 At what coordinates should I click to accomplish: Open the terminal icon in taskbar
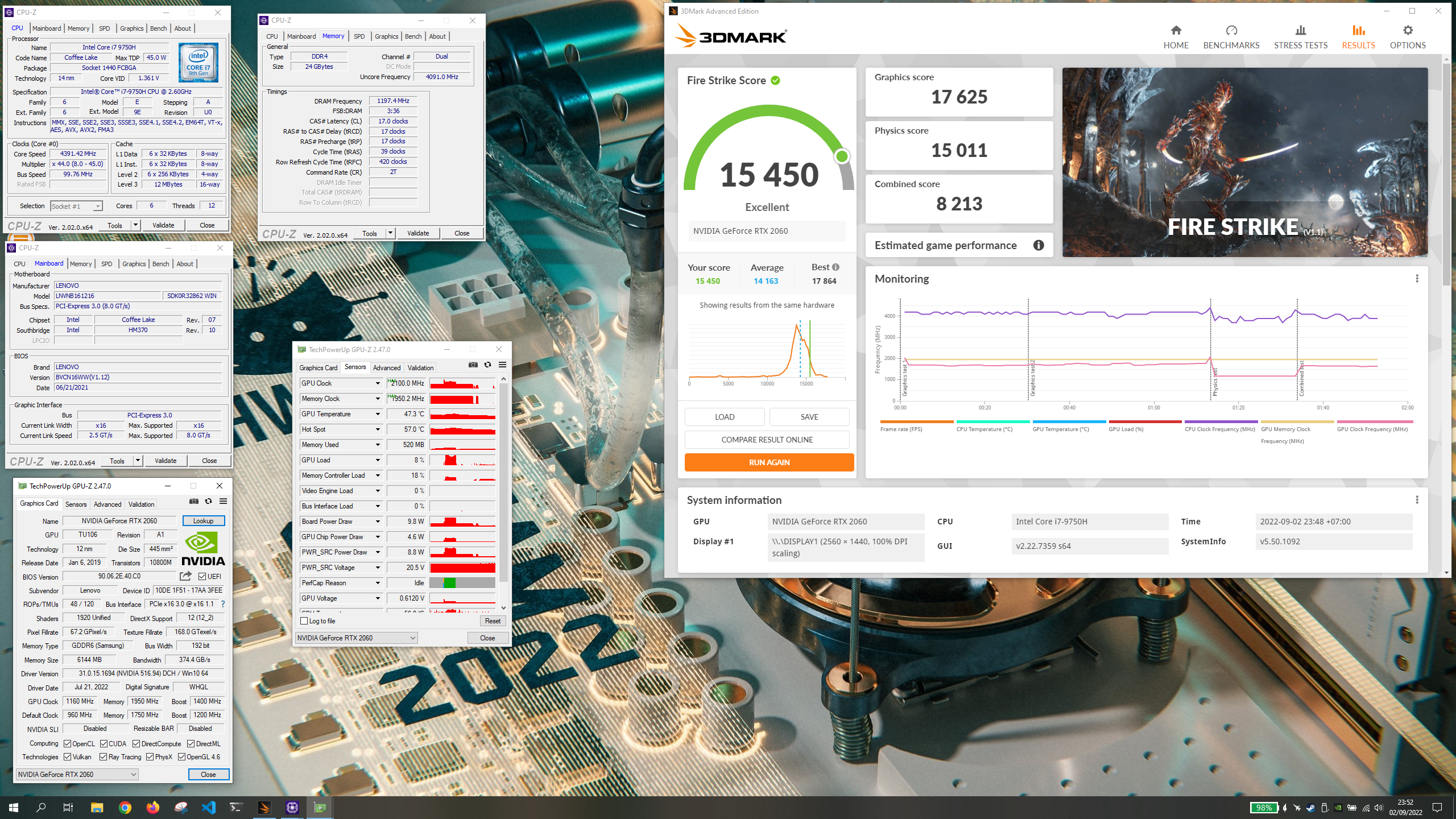point(236,808)
